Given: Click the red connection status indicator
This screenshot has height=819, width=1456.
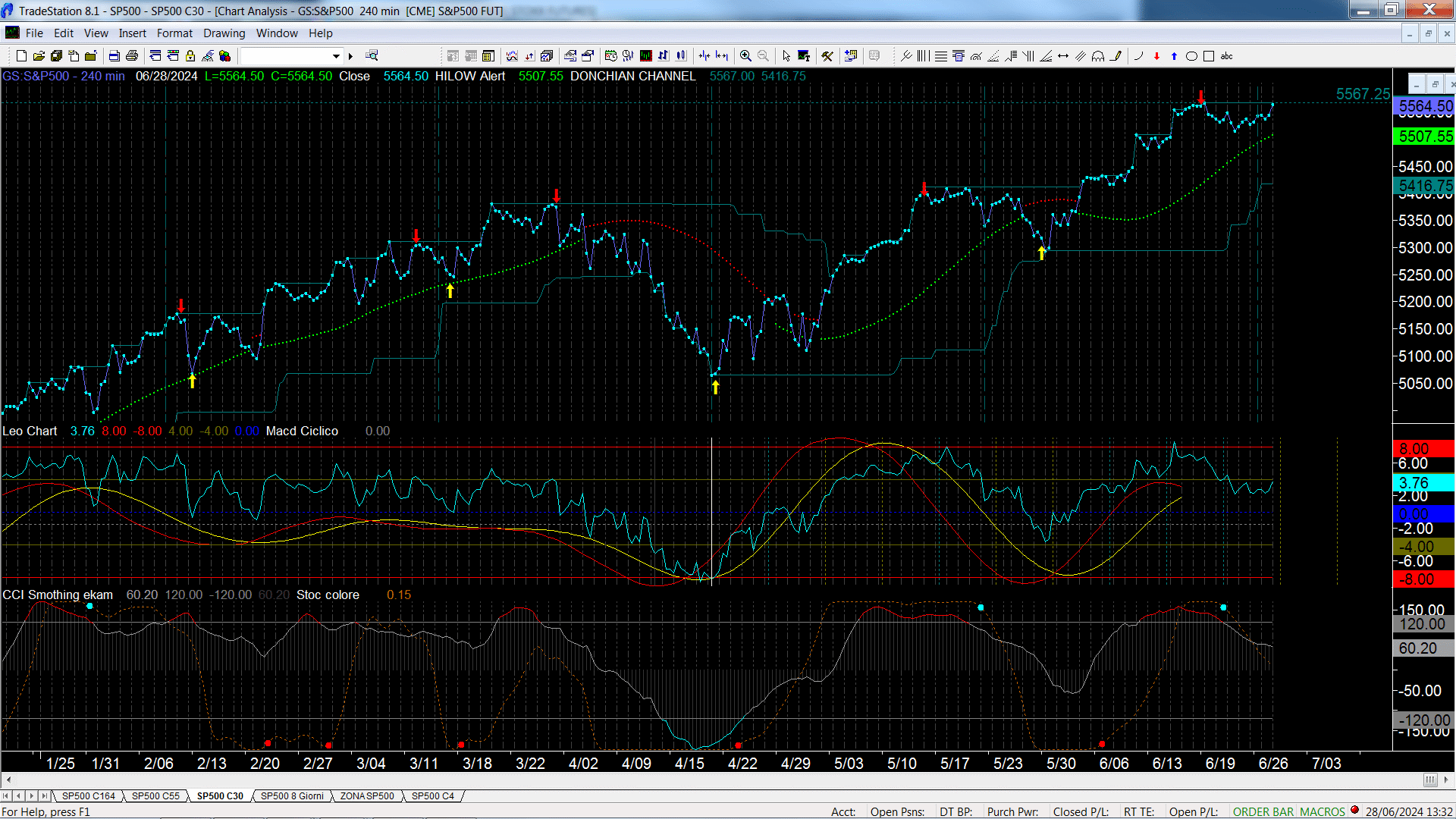Looking at the screenshot, I should pos(1354,810).
